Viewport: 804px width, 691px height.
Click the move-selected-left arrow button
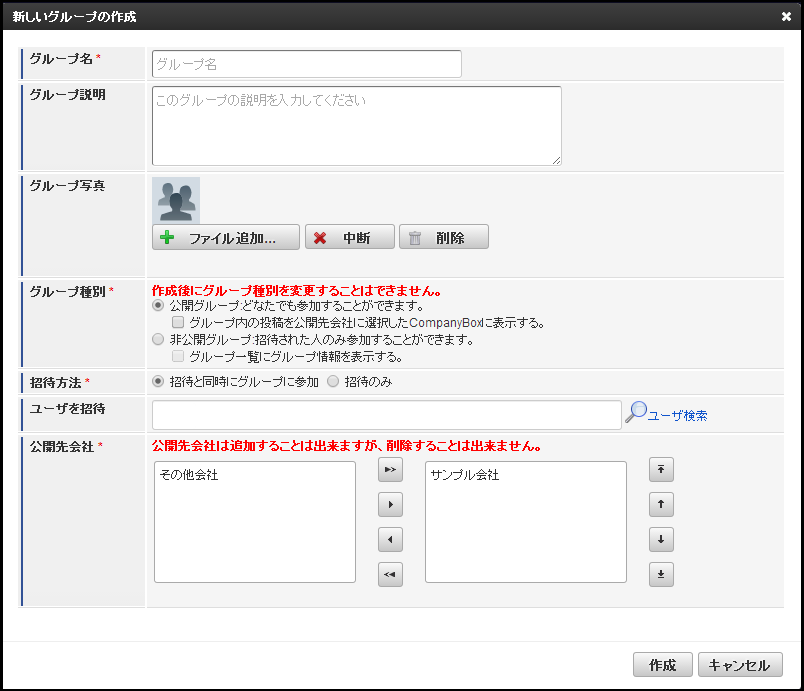pyautogui.click(x=390, y=539)
